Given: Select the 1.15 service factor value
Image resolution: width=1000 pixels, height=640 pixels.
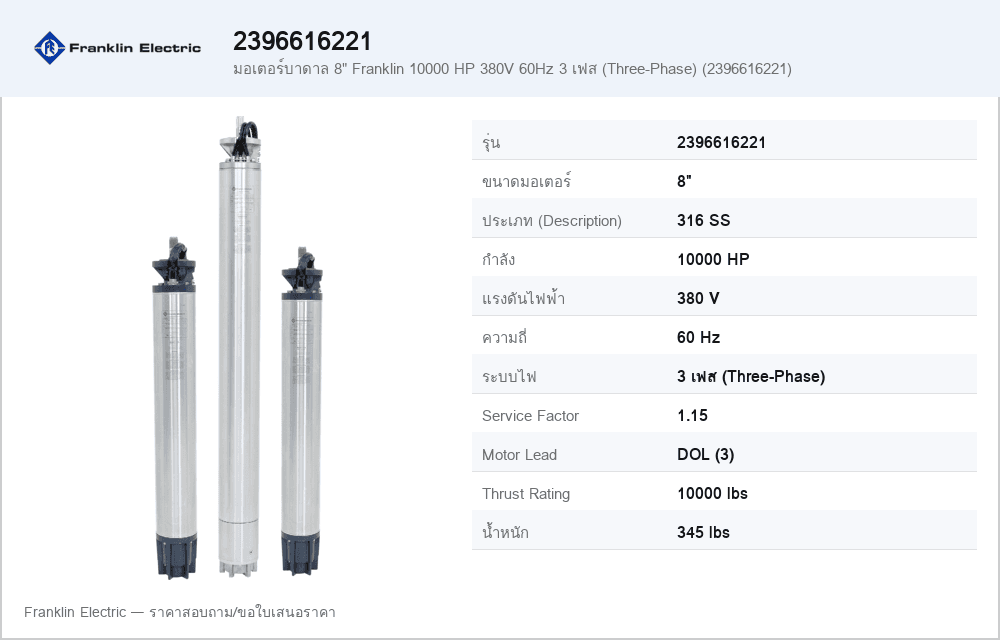Looking at the screenshot, I should (x=693, y=416).
